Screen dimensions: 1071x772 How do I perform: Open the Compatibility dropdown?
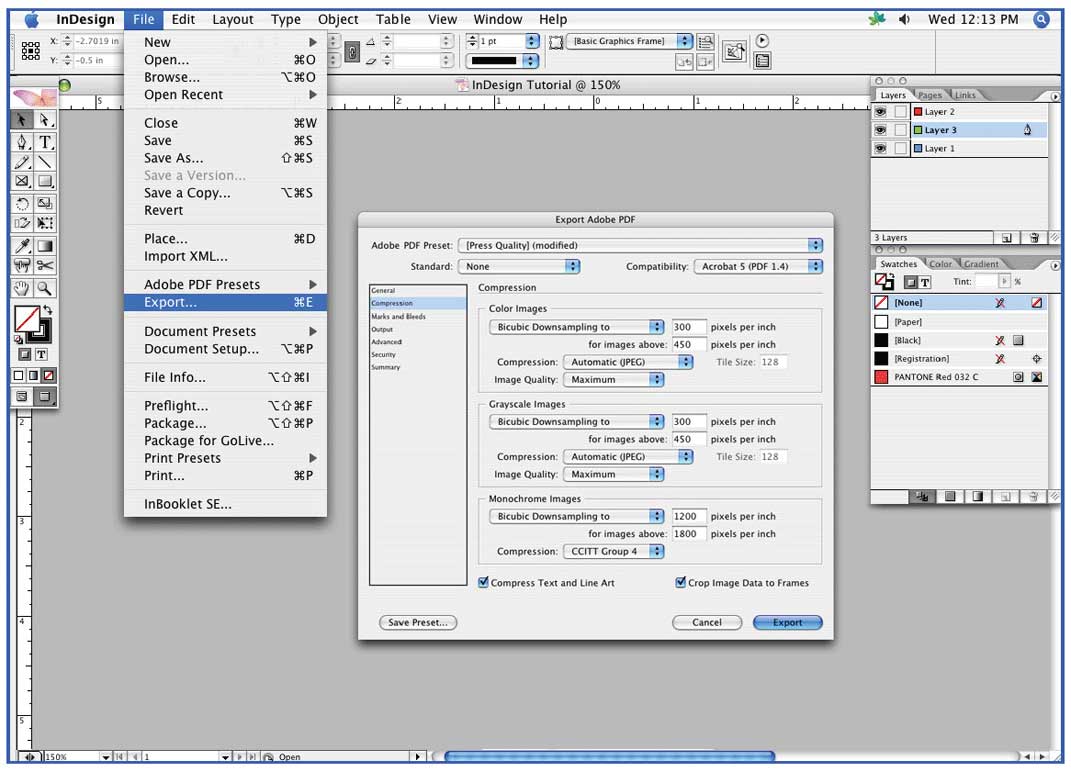758,266
